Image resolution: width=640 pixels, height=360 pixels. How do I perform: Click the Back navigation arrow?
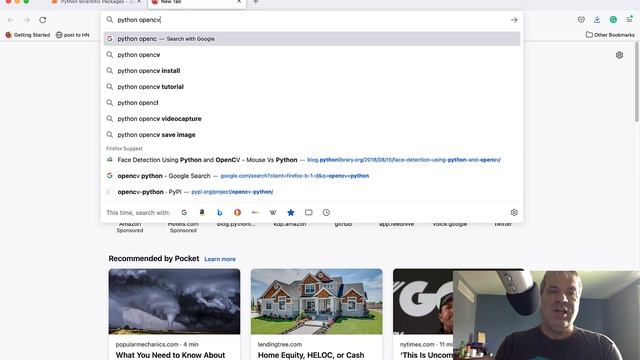point(11,20)
